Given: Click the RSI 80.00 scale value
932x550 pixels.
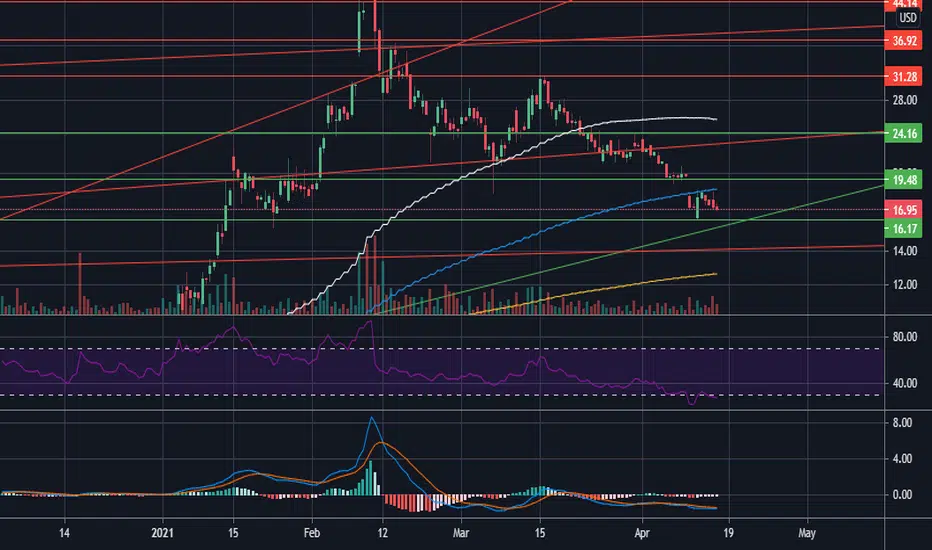Looking at the screenshot, I should point(904,337).
